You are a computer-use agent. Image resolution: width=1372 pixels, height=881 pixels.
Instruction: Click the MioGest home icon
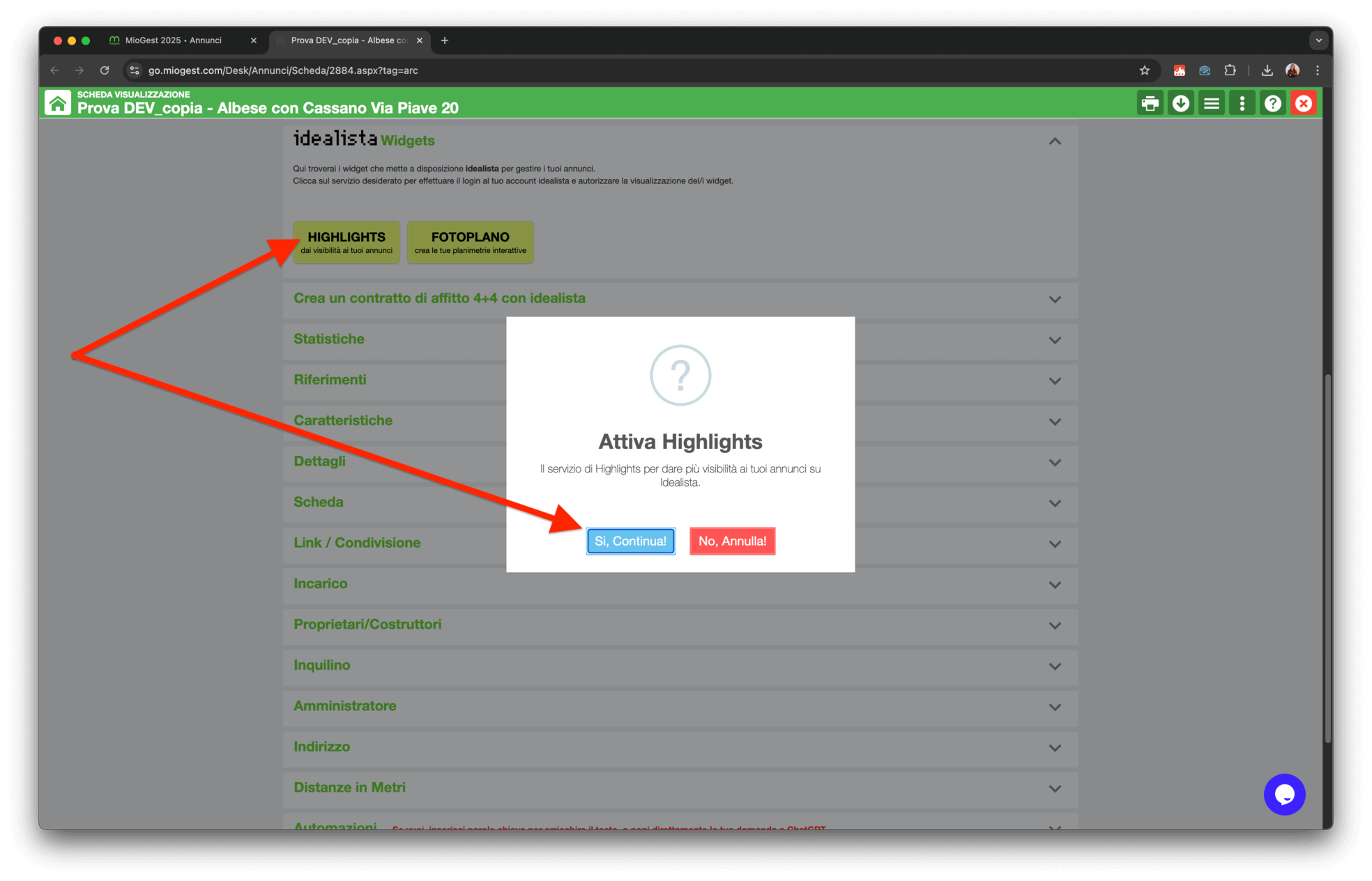(x=58, y=103)
